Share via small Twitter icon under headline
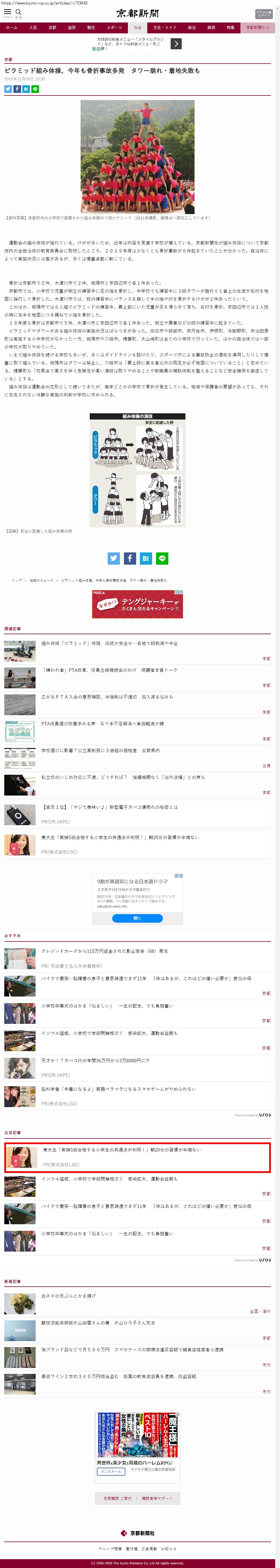This screenshot has width=280, height=1568. [8, 89]
